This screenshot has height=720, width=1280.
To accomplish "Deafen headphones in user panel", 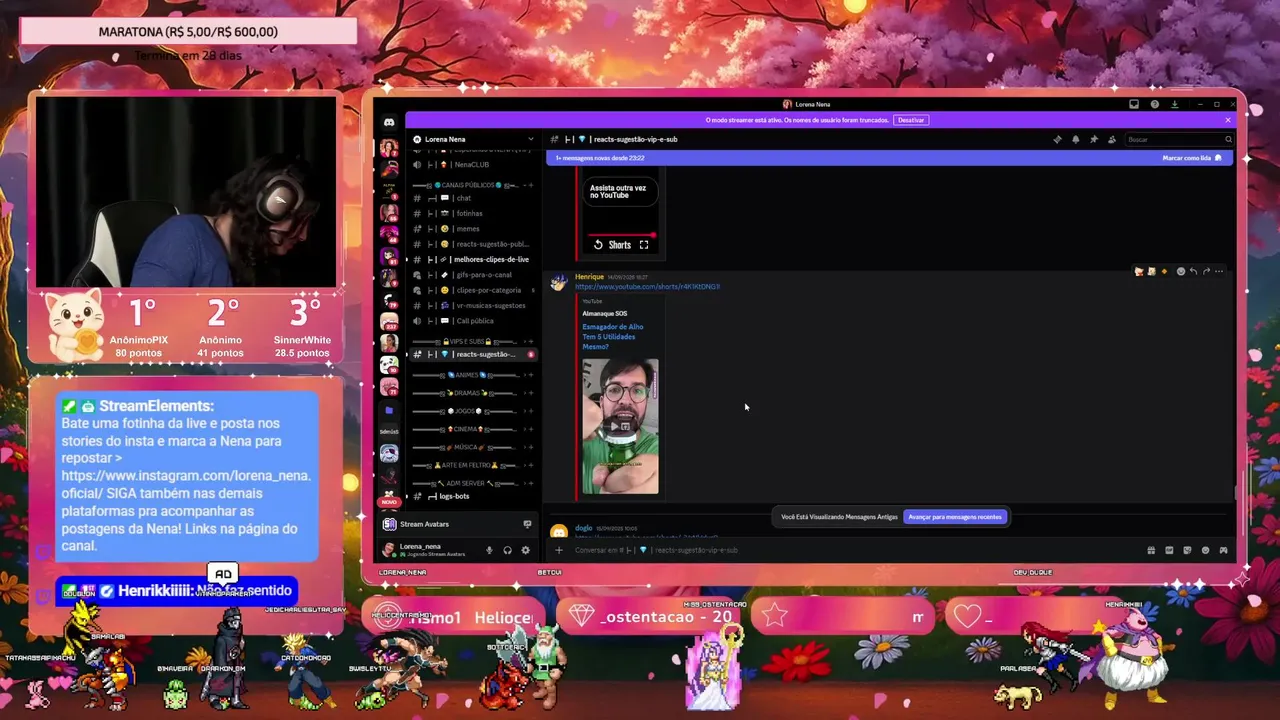I will point(507,550).
